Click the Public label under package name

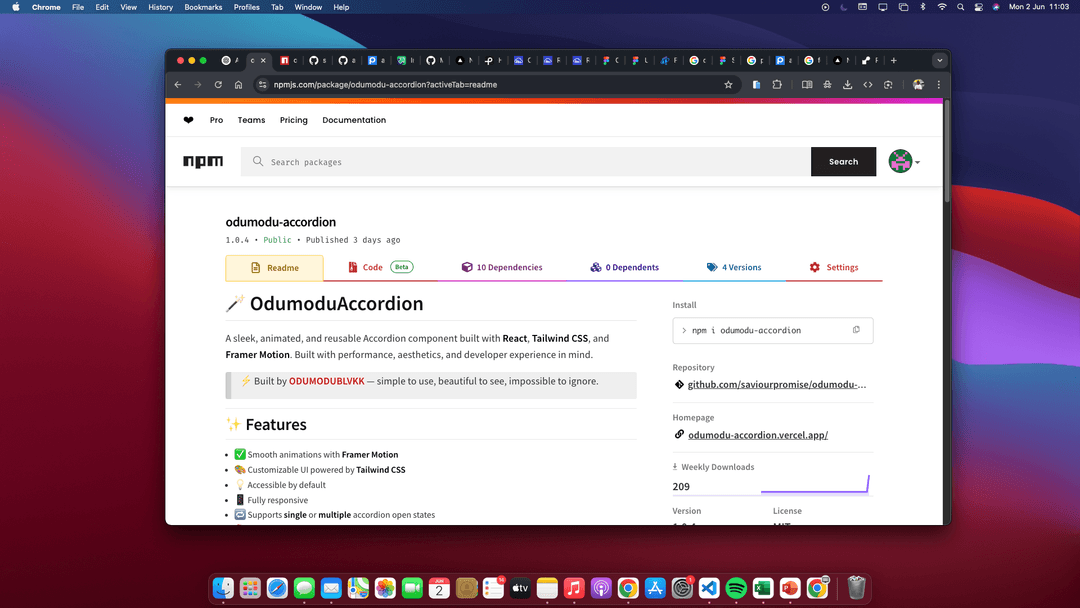pyautogui.click(x=277, y=240)
